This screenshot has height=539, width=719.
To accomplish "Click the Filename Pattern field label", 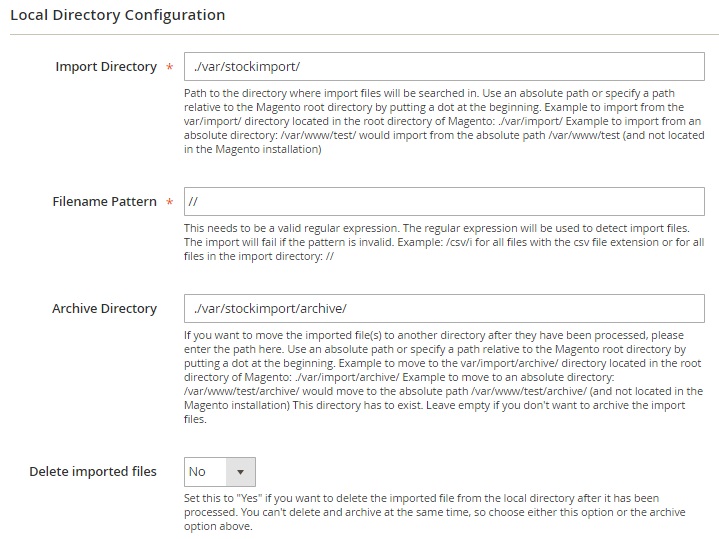I will (x=104, y=202).
